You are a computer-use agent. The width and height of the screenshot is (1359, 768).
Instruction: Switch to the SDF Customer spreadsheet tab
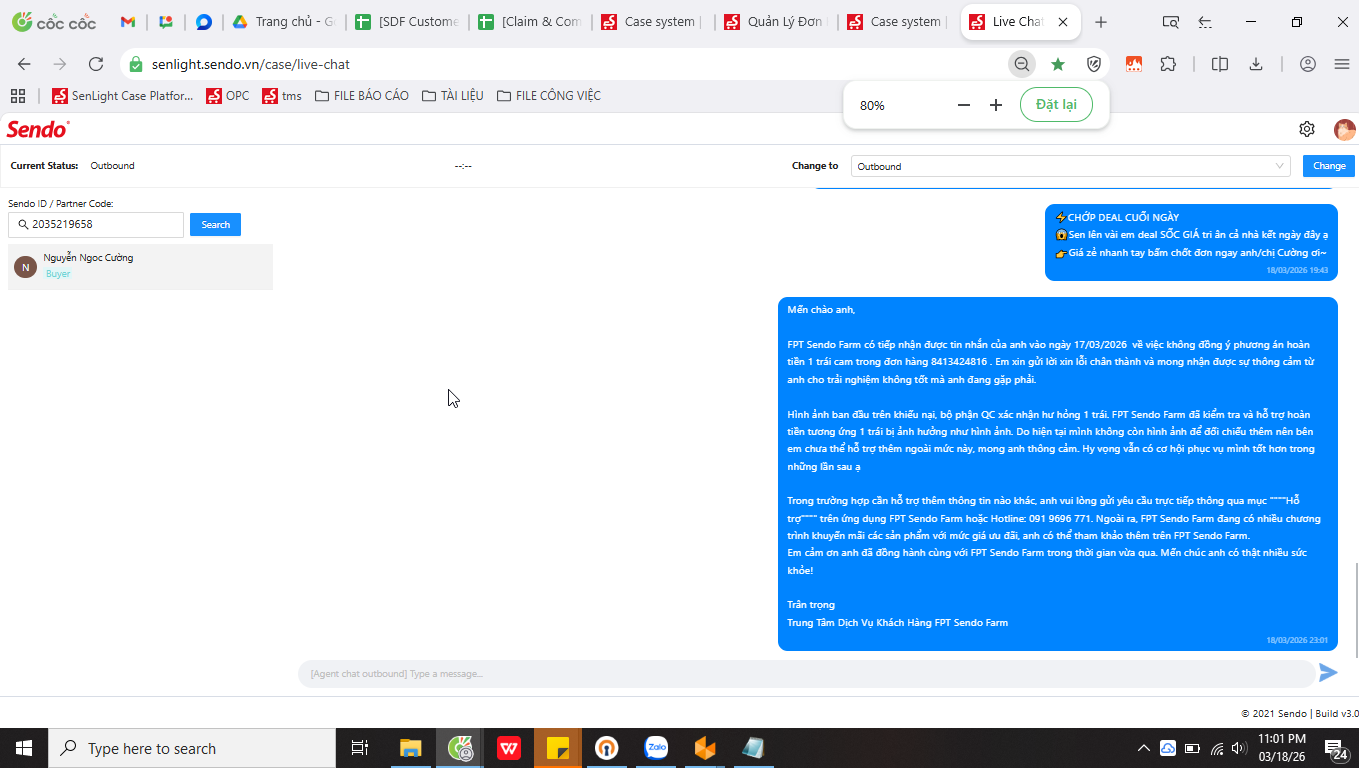coord(407,22)
